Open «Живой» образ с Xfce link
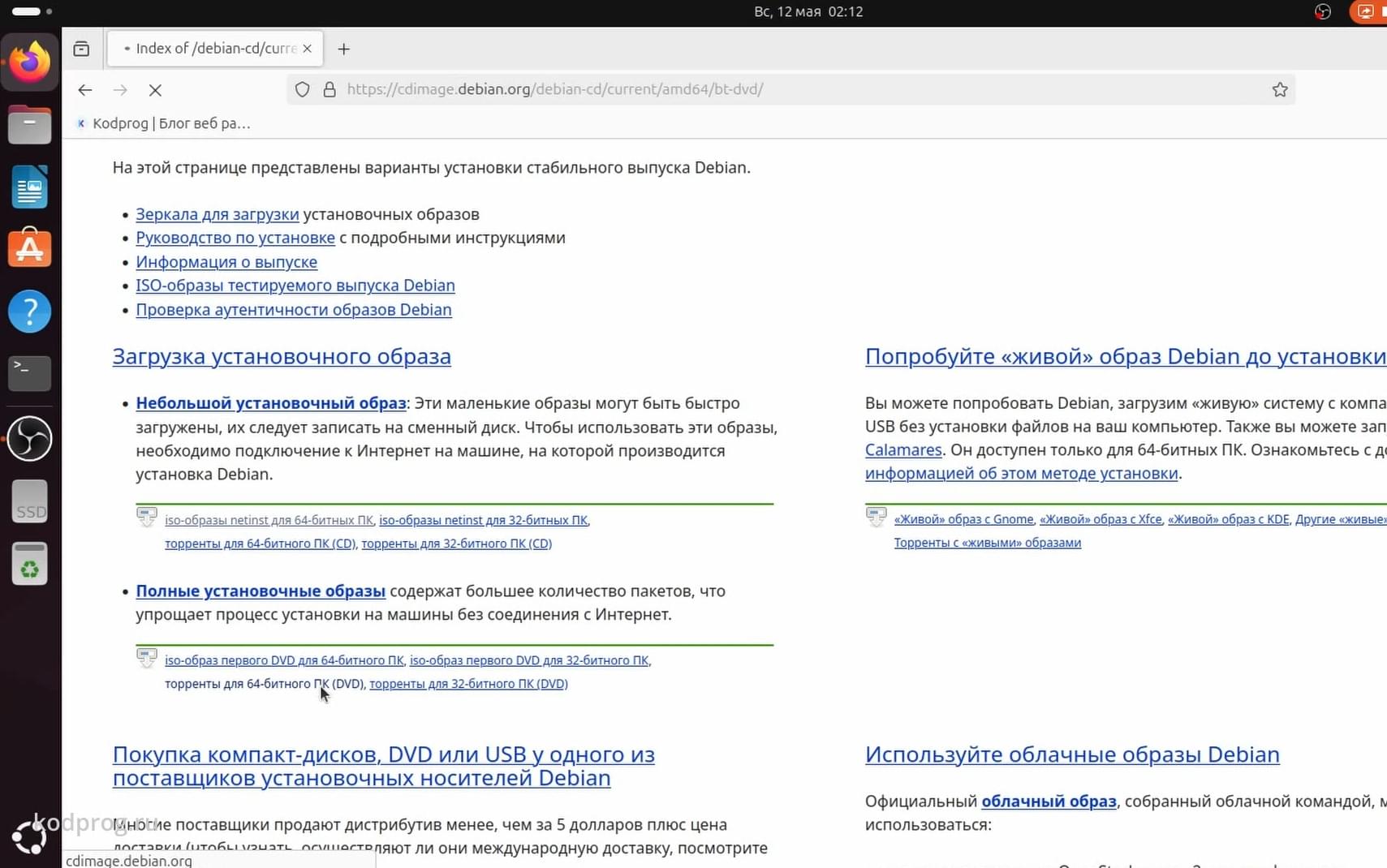Image resolution: width=1387 pixels, height=868 pixels. (x=1101, y=519)
